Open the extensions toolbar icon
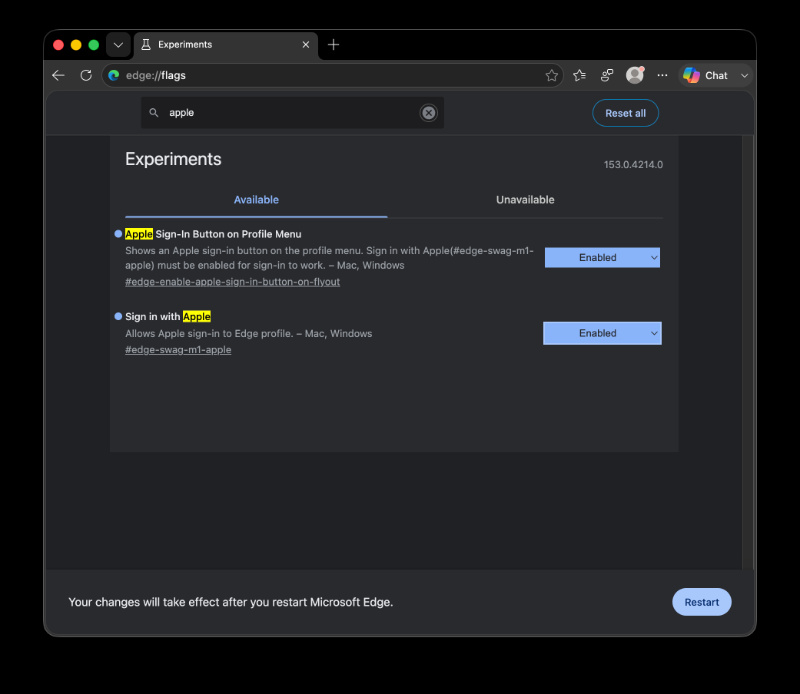800x694 pixels. (x=607, y=76)
